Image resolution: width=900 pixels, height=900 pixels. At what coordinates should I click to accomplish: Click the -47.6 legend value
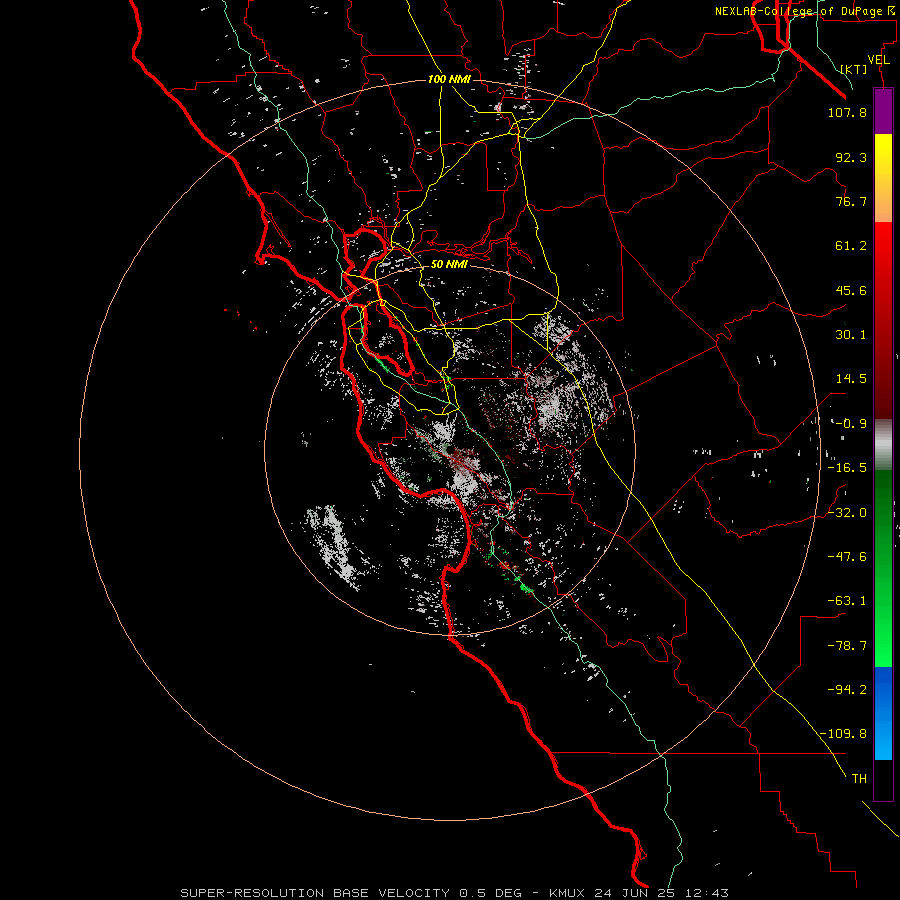click(x=847, y=557)
